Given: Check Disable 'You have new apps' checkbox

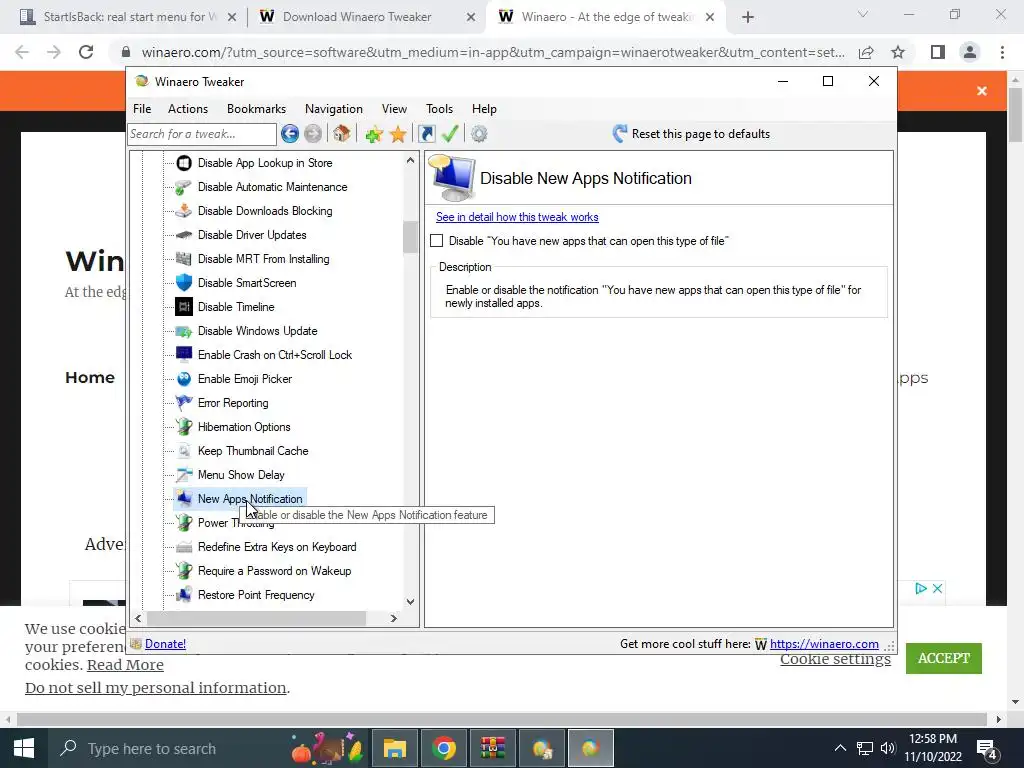Looking at the screenshot, I should coord(437,241).
